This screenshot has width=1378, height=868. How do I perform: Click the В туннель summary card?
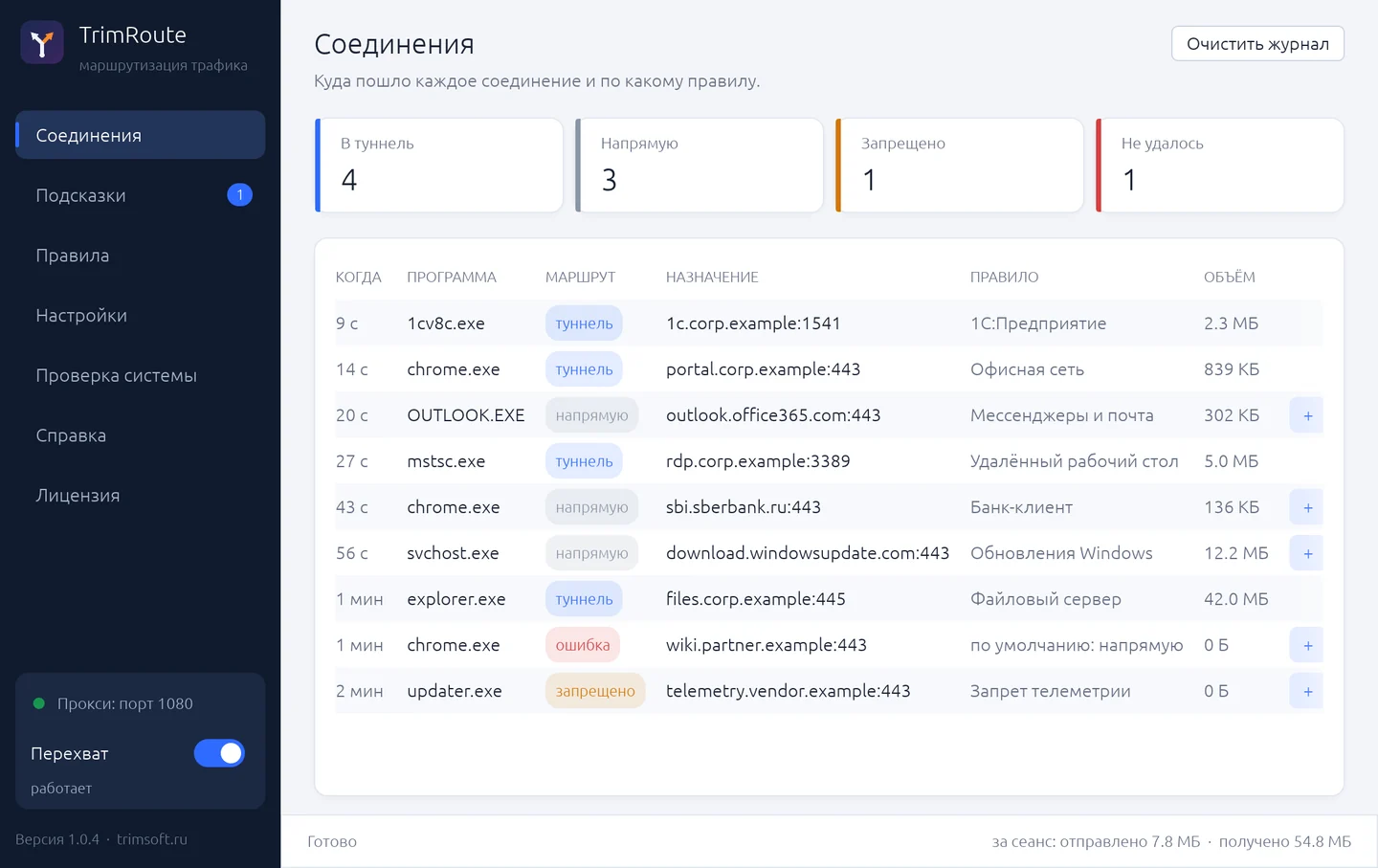click(x=439, y=165)
